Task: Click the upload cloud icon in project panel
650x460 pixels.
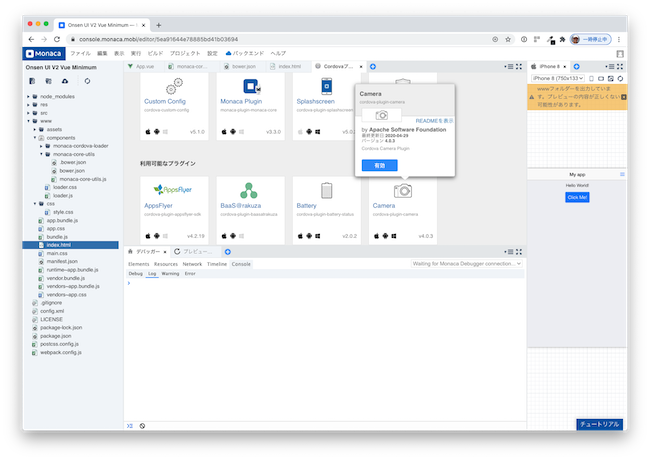Action: click(65, 81)
